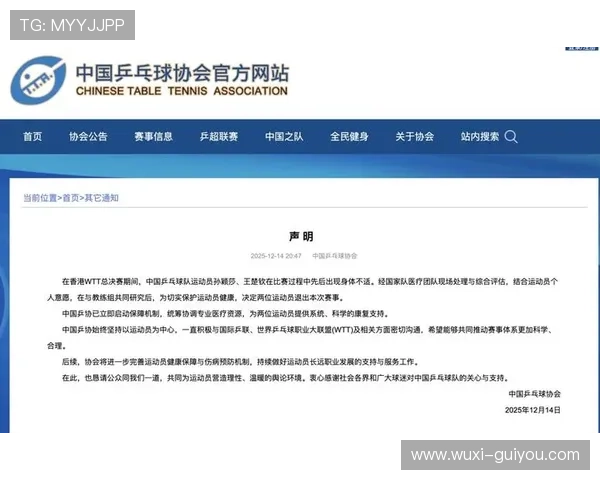
Task: Click the 中国乒乓球协会 signature line
Action: click(x=535, y=394)
